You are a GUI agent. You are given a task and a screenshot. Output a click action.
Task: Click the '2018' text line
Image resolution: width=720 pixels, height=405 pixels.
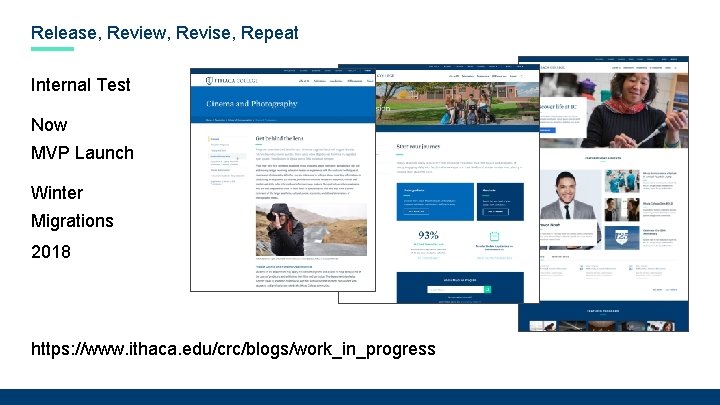51,252
